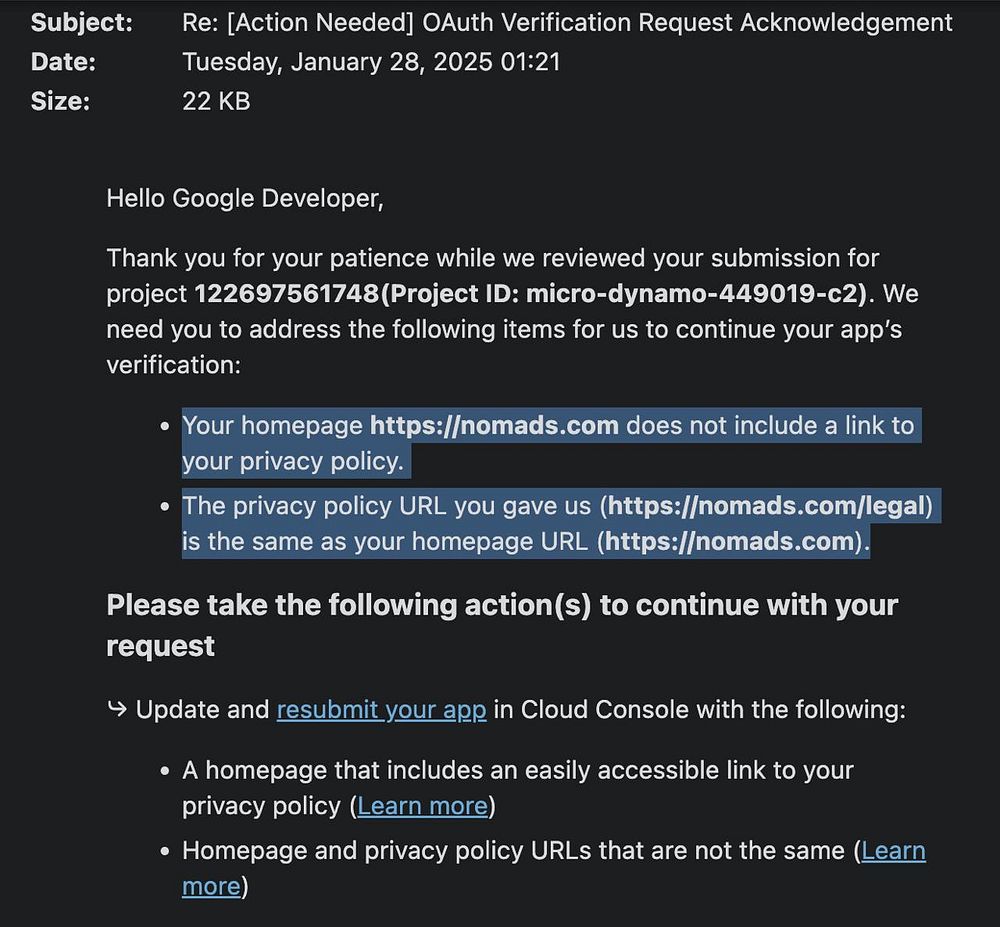Select the OAuth Verification Request subject line
The image size is (1000, 927).
[x=567, y=23]
